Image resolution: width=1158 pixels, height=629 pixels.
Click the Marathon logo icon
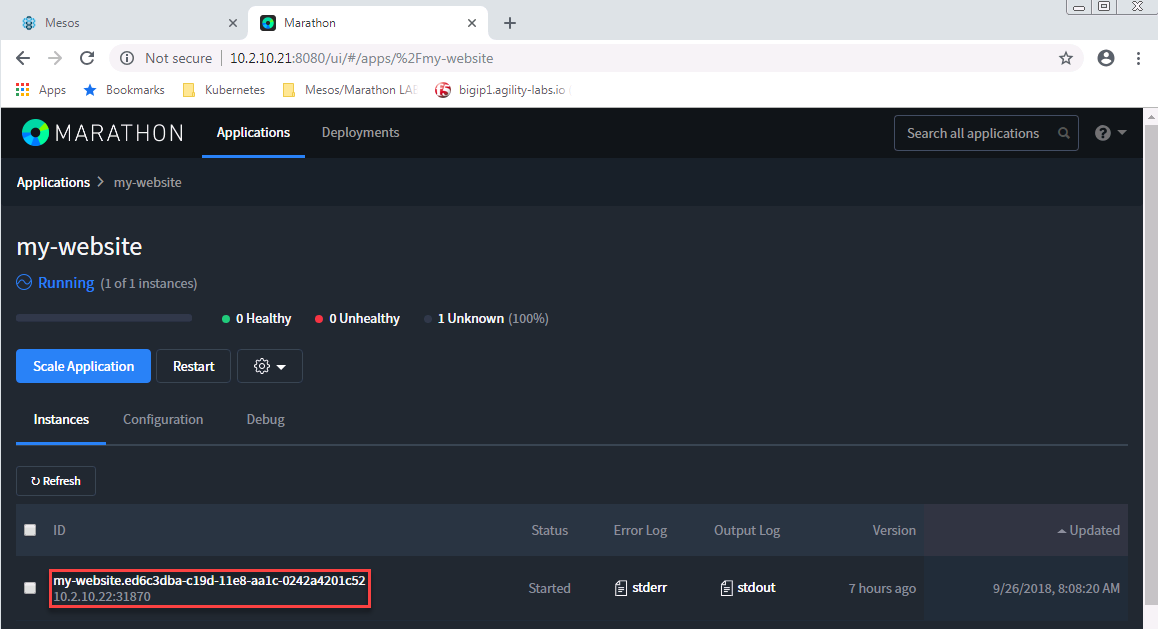coord(35,133)
